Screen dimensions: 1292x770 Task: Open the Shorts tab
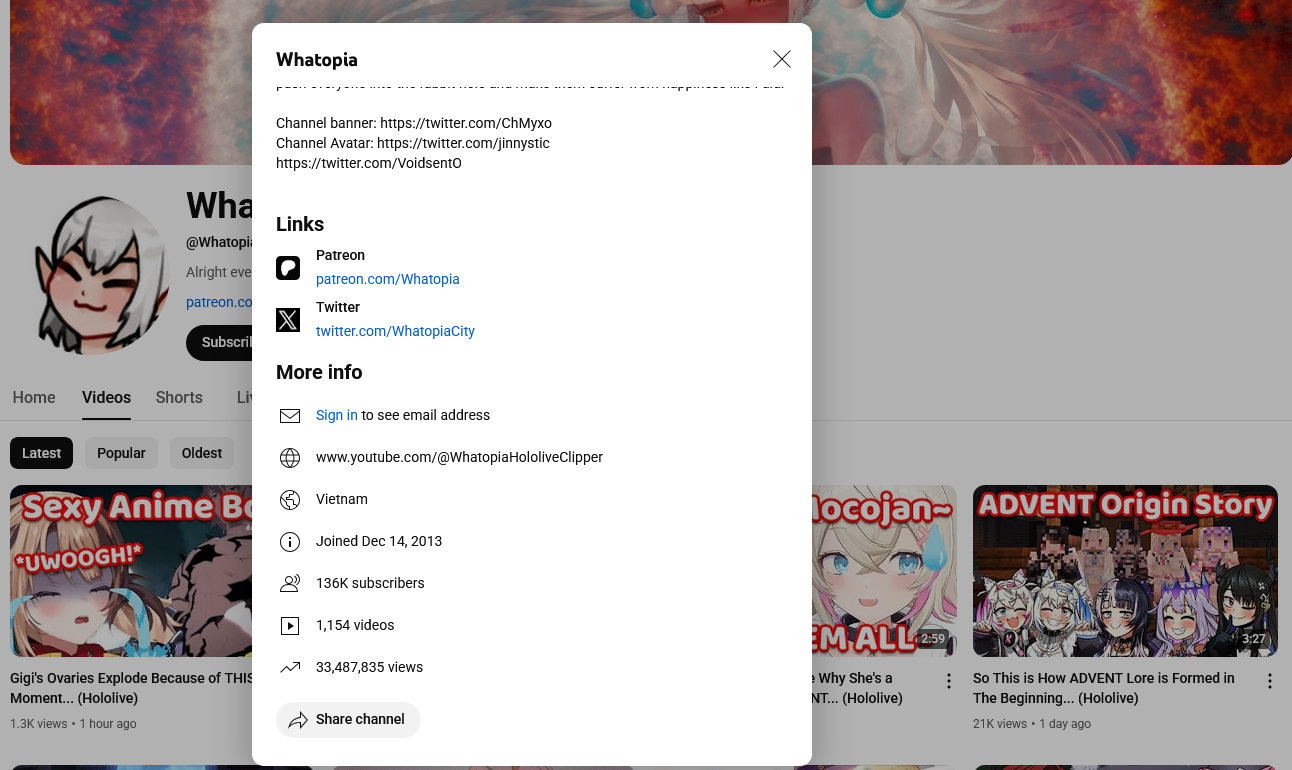pyautogui.click(x=179, y=397)
